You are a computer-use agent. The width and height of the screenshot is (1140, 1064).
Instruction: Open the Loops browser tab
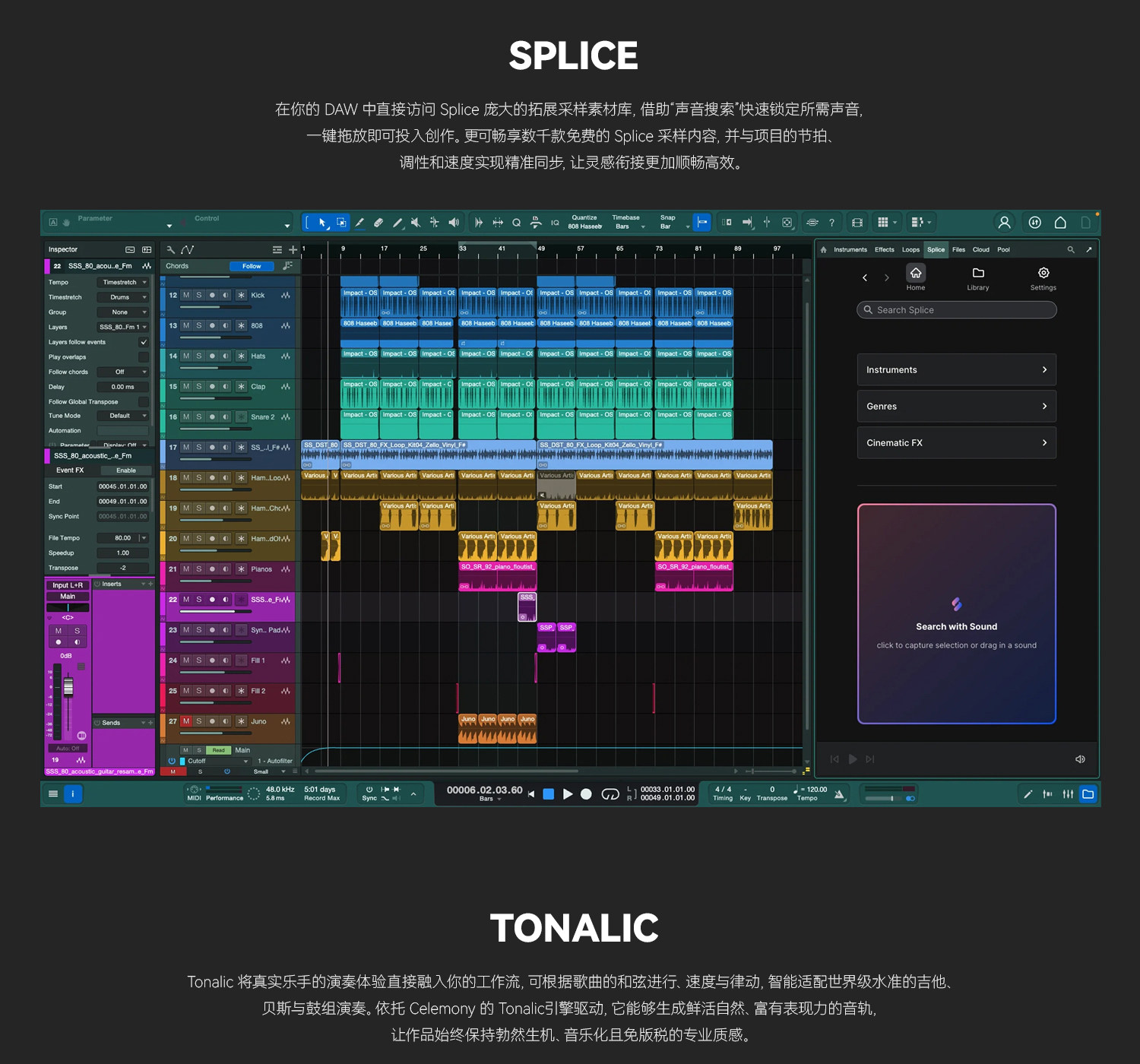click(910, 249)
